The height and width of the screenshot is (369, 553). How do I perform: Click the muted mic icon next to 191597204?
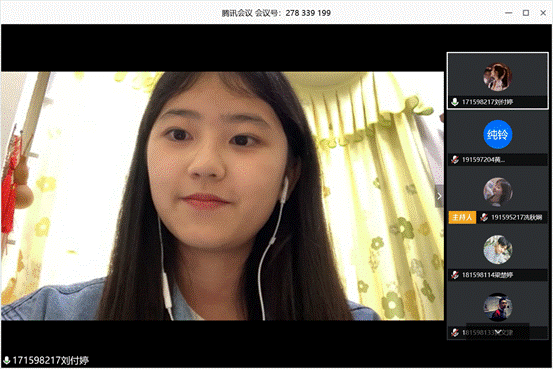455,159
